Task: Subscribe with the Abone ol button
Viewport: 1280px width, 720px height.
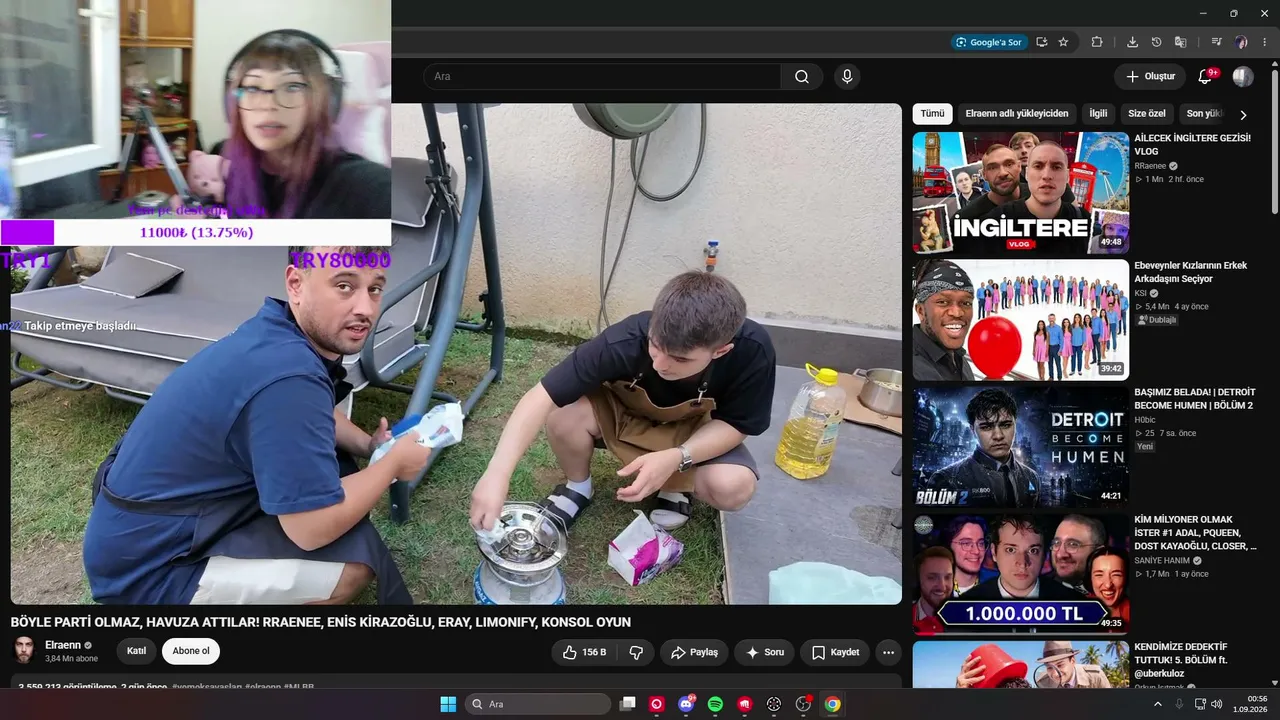Action: pos(191,651)
